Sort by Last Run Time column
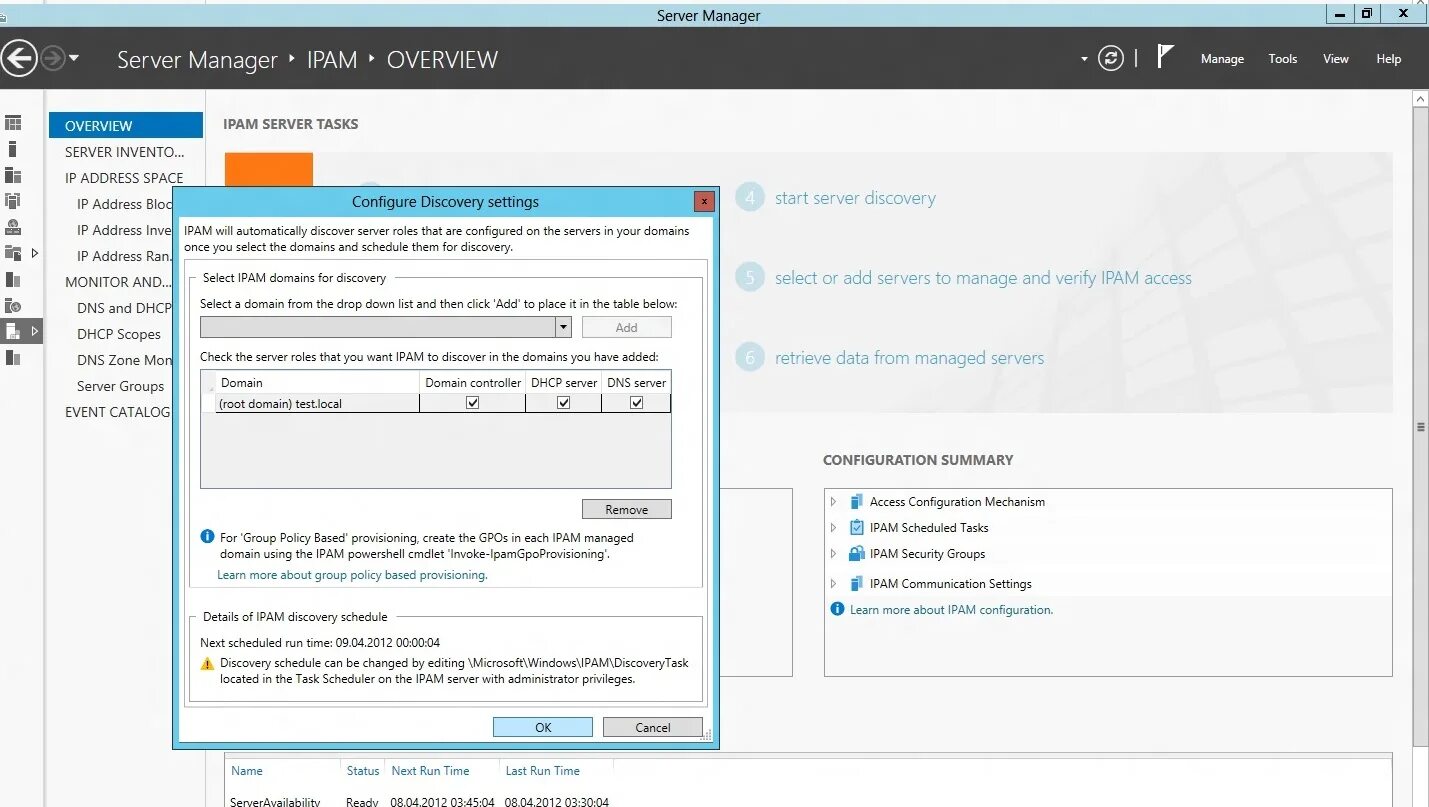This screenshot has height=807, width=1429. pyautogui.click(x=542, y=771)
